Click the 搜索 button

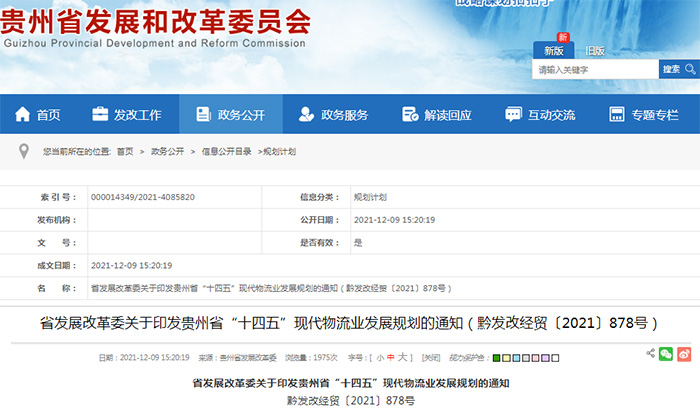(679, 69)
